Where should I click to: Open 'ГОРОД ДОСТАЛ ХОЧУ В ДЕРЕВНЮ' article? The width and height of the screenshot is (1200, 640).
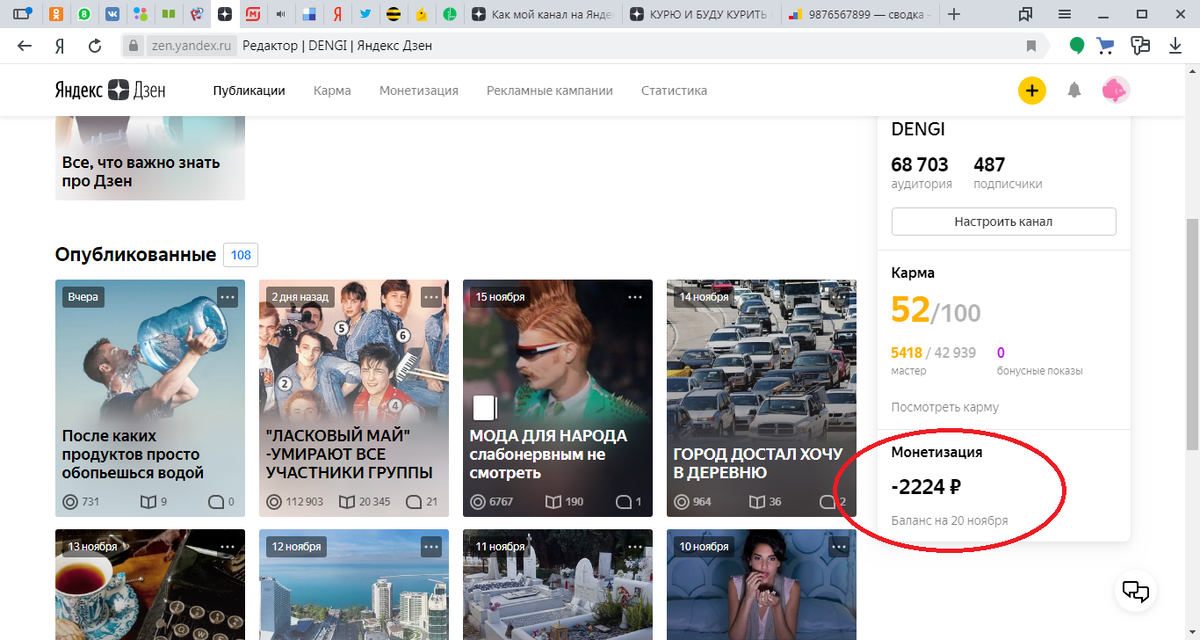(762, 398)
